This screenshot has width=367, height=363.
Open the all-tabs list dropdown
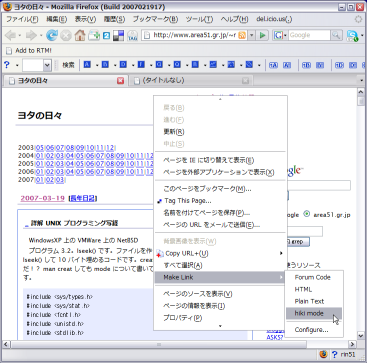361,81
